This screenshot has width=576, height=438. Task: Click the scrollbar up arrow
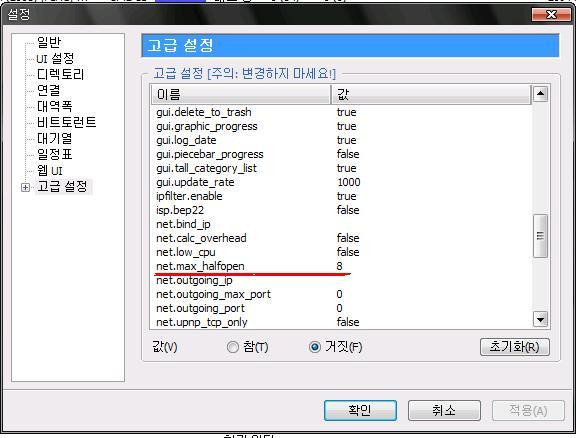[540, 94]
